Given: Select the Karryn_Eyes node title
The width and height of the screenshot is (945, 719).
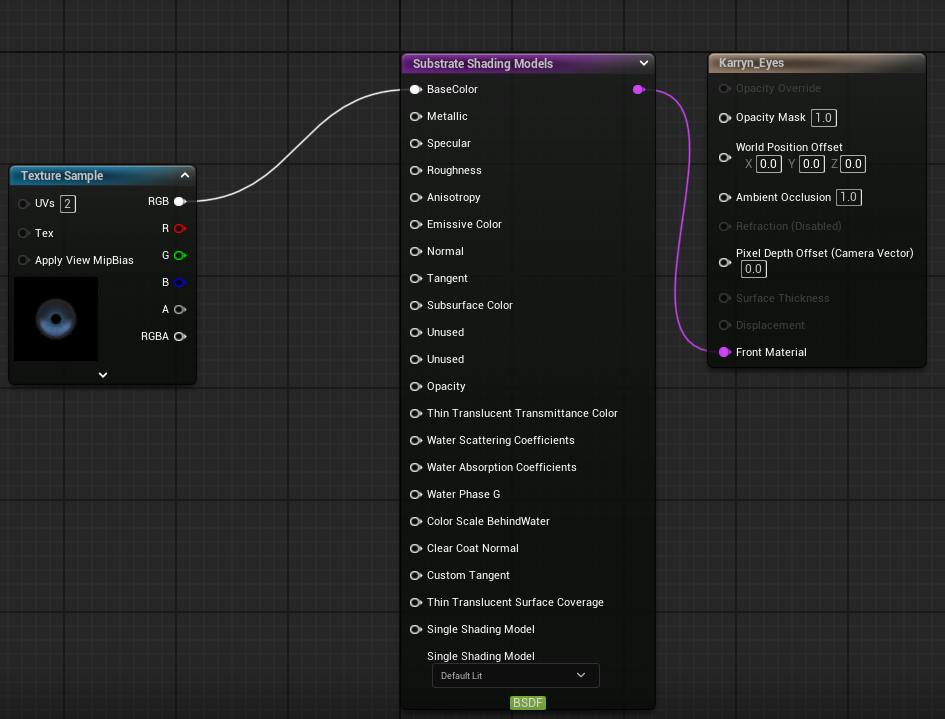Looking at the screenshot, I should pyautogui.click(x=751, y=63).
